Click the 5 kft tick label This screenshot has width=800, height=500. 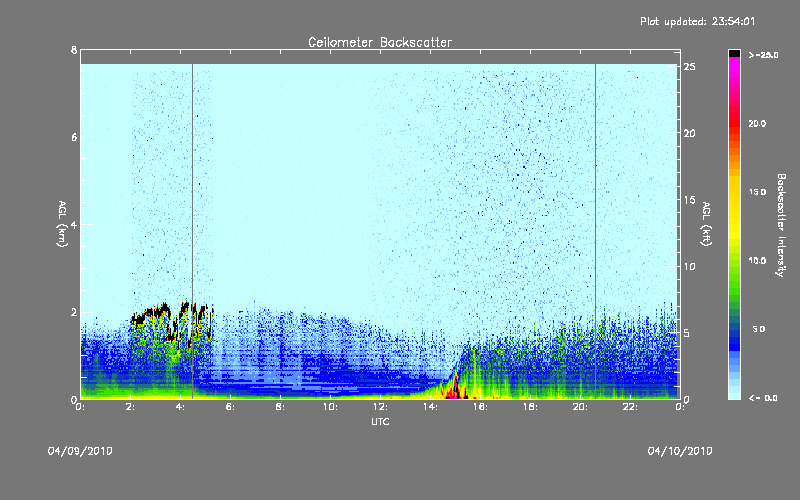(686, 333)
